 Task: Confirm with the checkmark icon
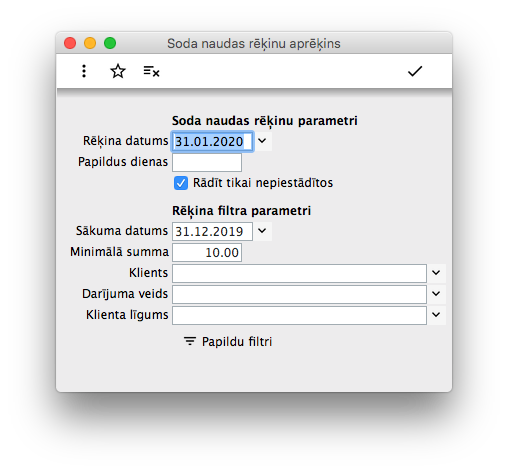[415, 71]
